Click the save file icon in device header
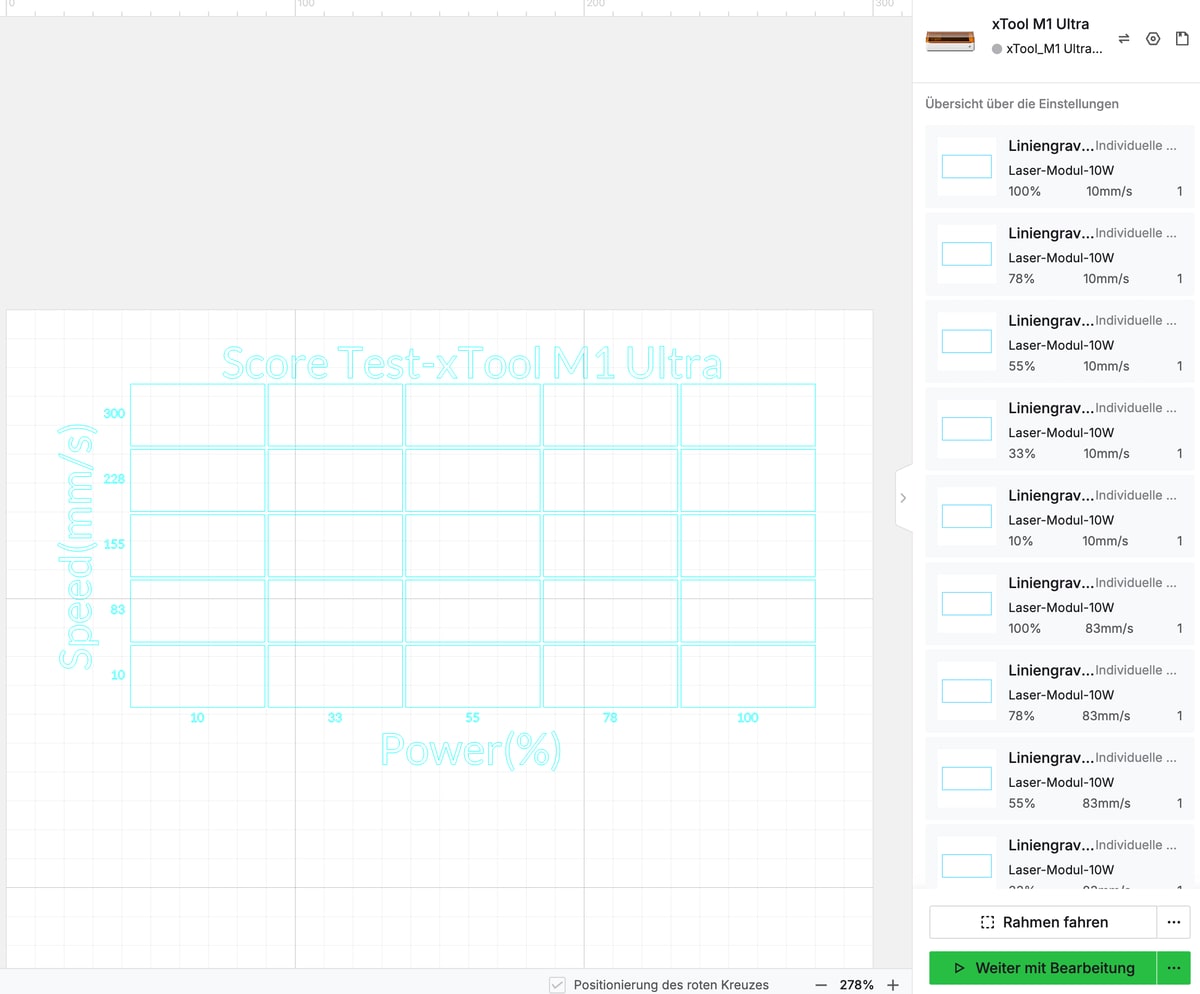The width and height of the screenshot is (1200, 994). pyautogui.click(x=1182, y=39)
